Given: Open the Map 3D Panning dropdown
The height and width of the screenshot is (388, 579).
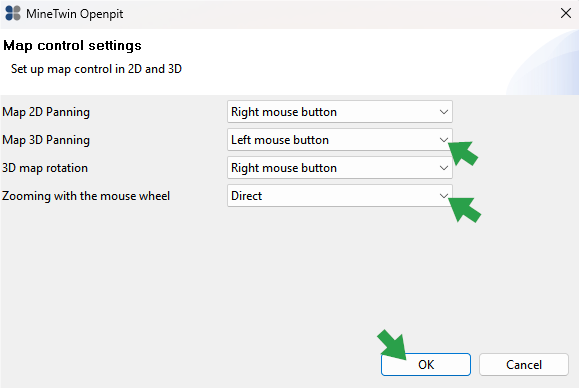Looking at the screenshot, I should point(340,140).
